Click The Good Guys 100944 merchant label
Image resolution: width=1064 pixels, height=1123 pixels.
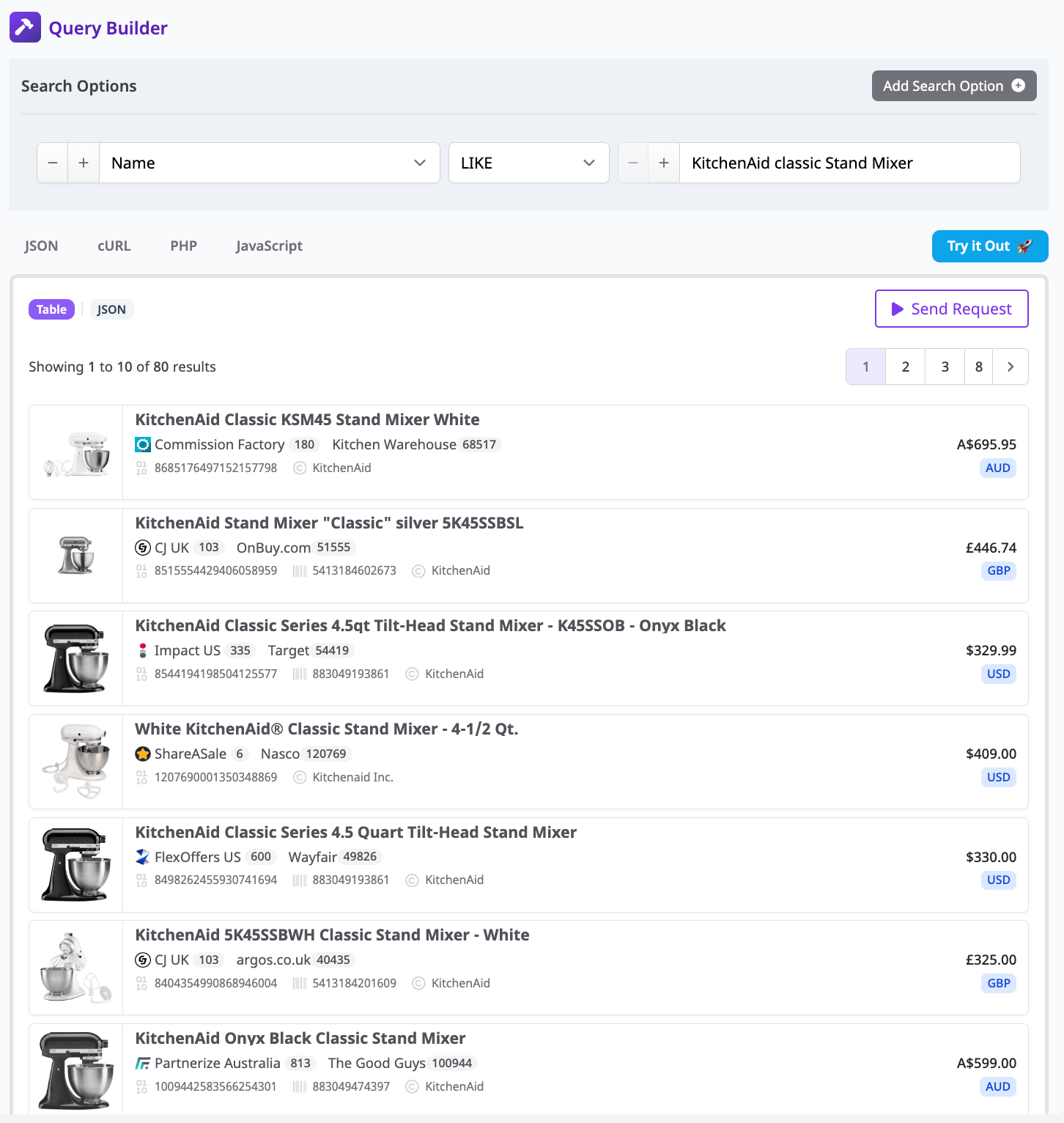pyautogui.click(x=402, y=1063)
